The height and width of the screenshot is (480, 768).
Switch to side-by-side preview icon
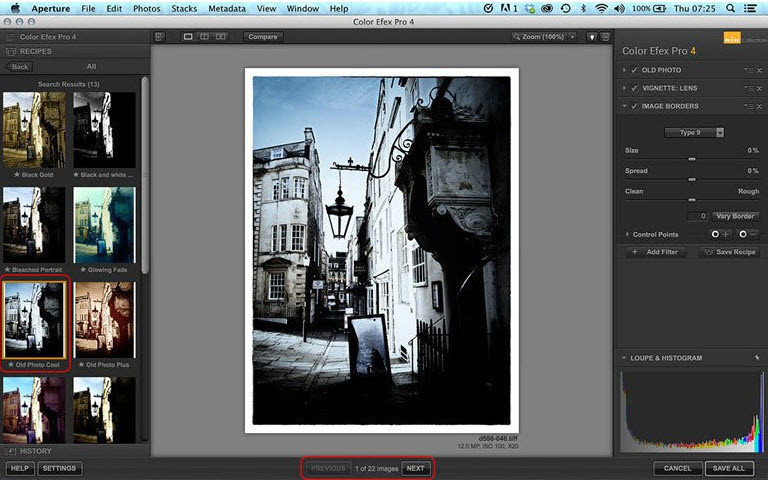[x=220, y=37]
